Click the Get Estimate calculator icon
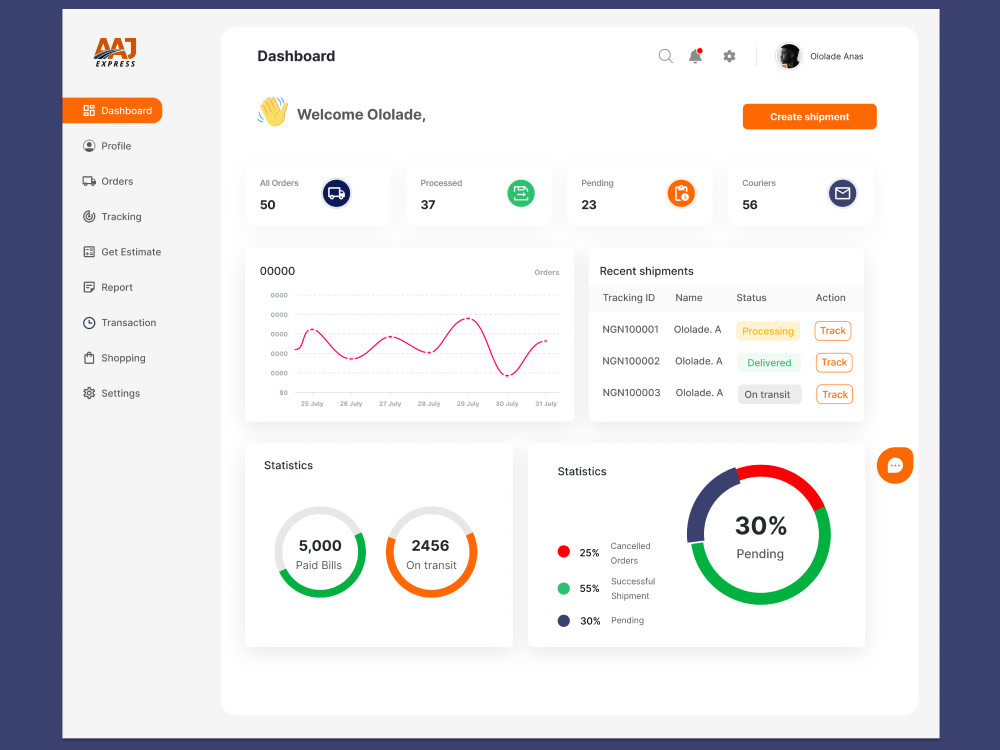1000x750 pixels. (x=89, y=252)
